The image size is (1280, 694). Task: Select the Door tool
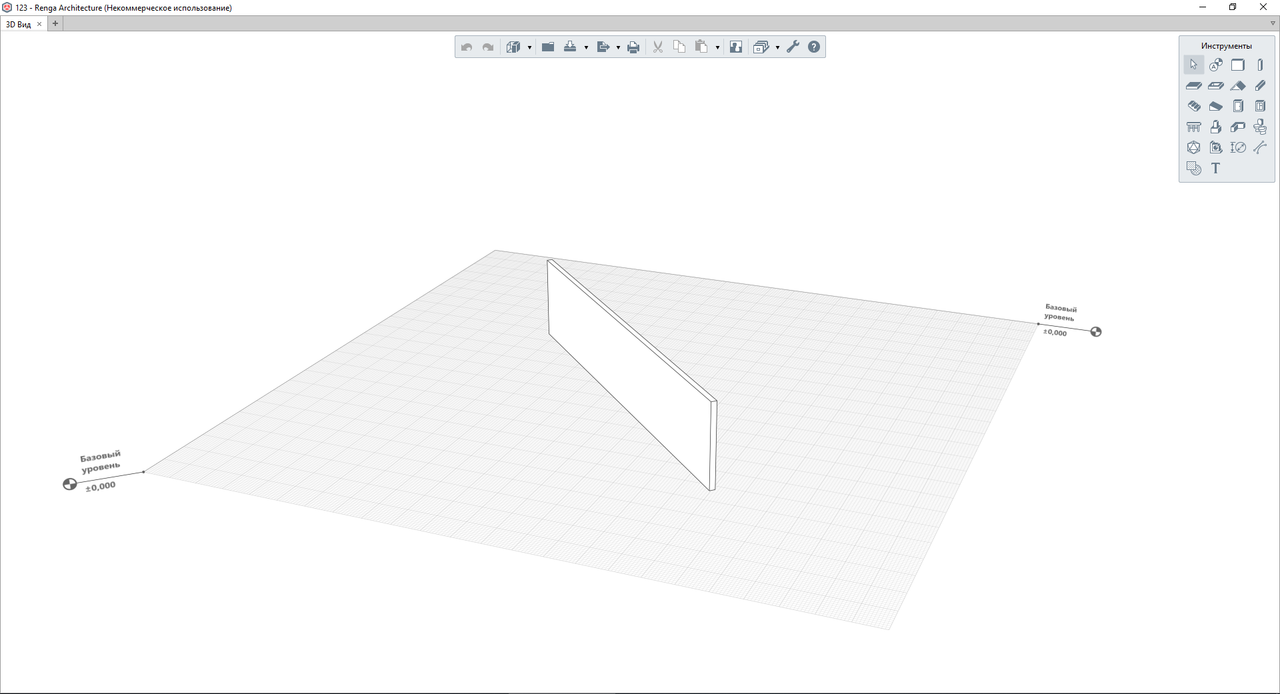click(1238, 105)
